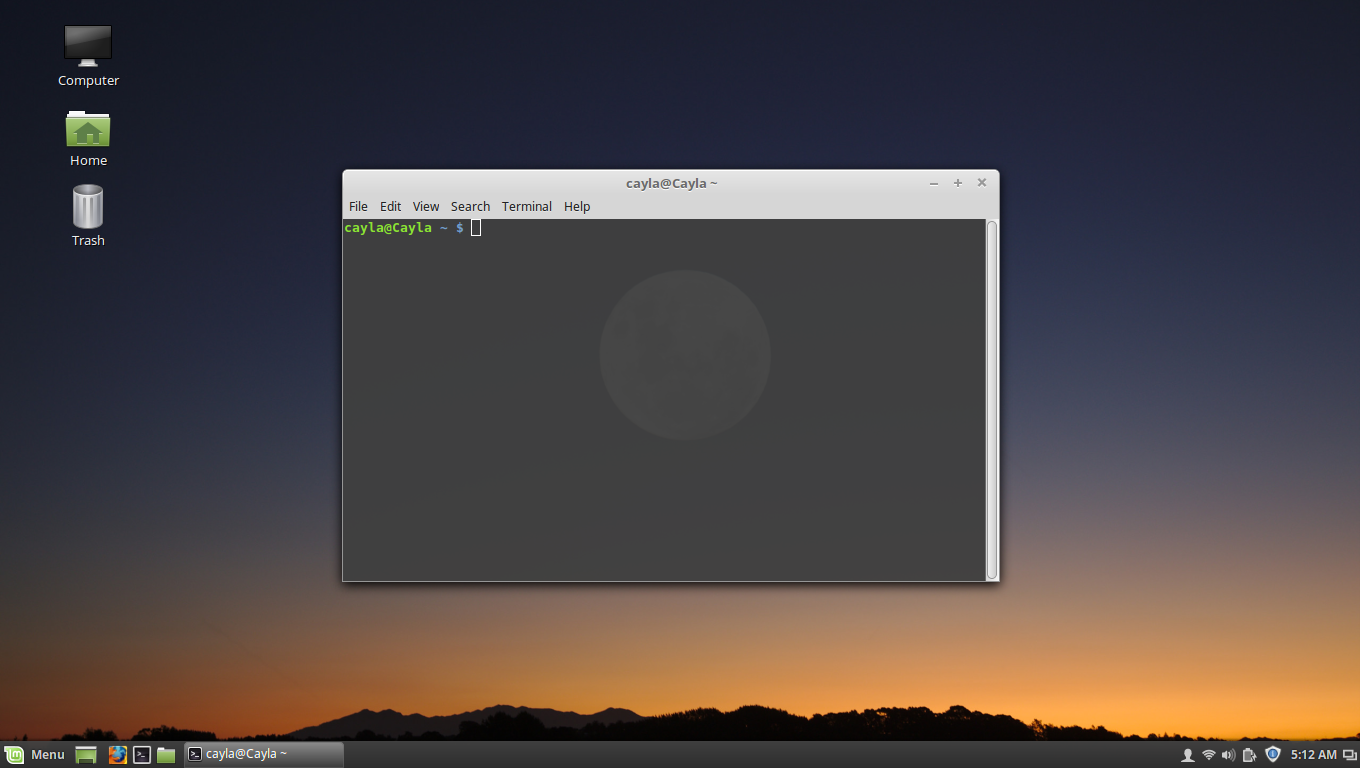
Task: Open Firefox from the taskbar
Action: point(117,753)
